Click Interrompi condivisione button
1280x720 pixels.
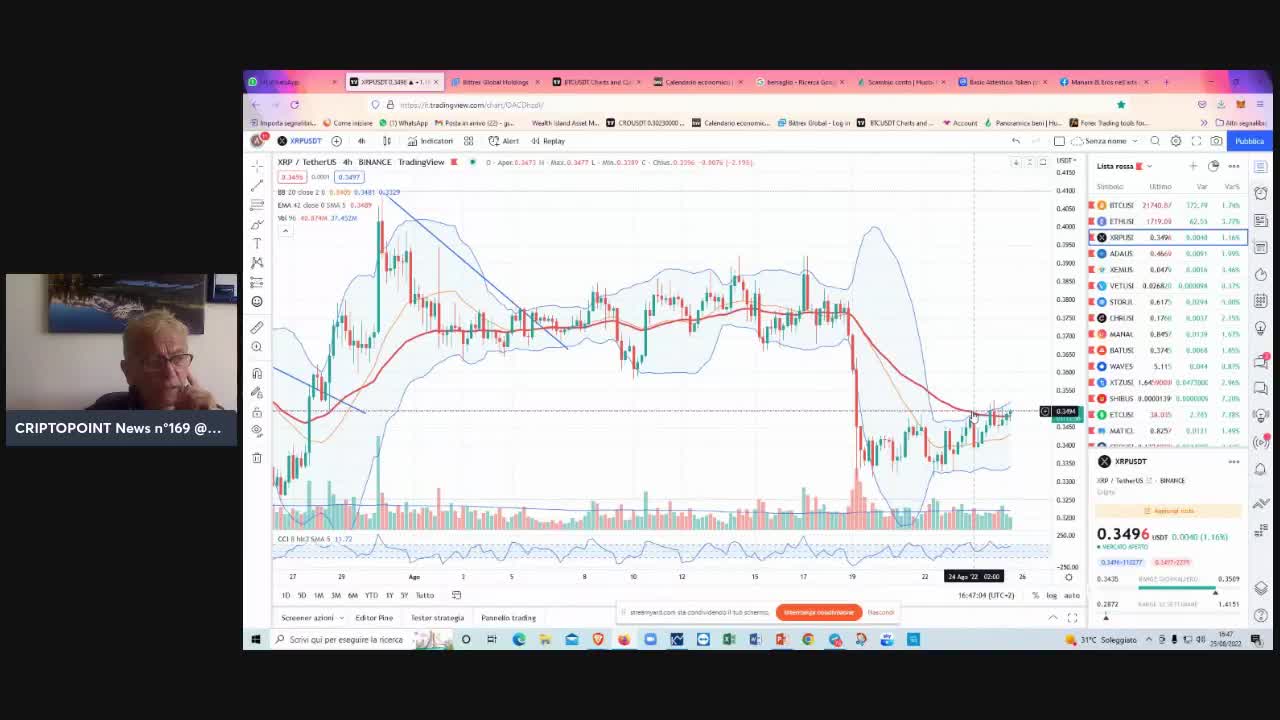point(818,612)
